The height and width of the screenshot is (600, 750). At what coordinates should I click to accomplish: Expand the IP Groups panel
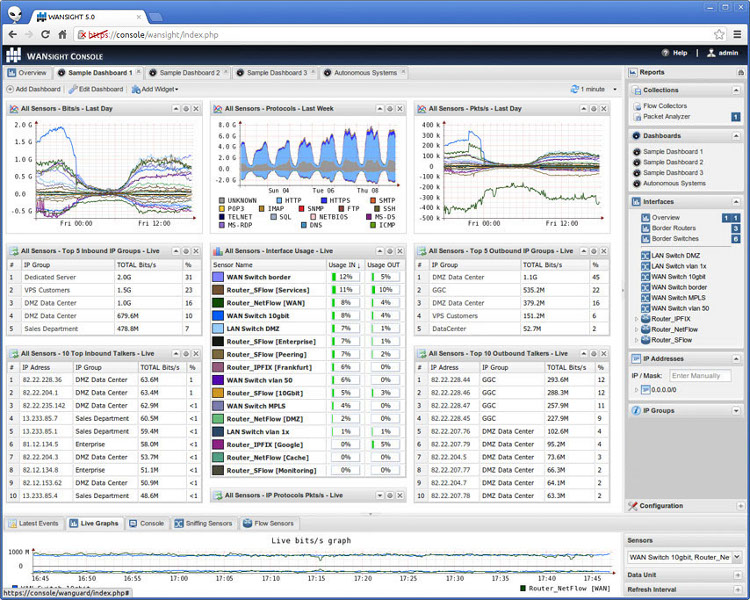pos(736,411)
